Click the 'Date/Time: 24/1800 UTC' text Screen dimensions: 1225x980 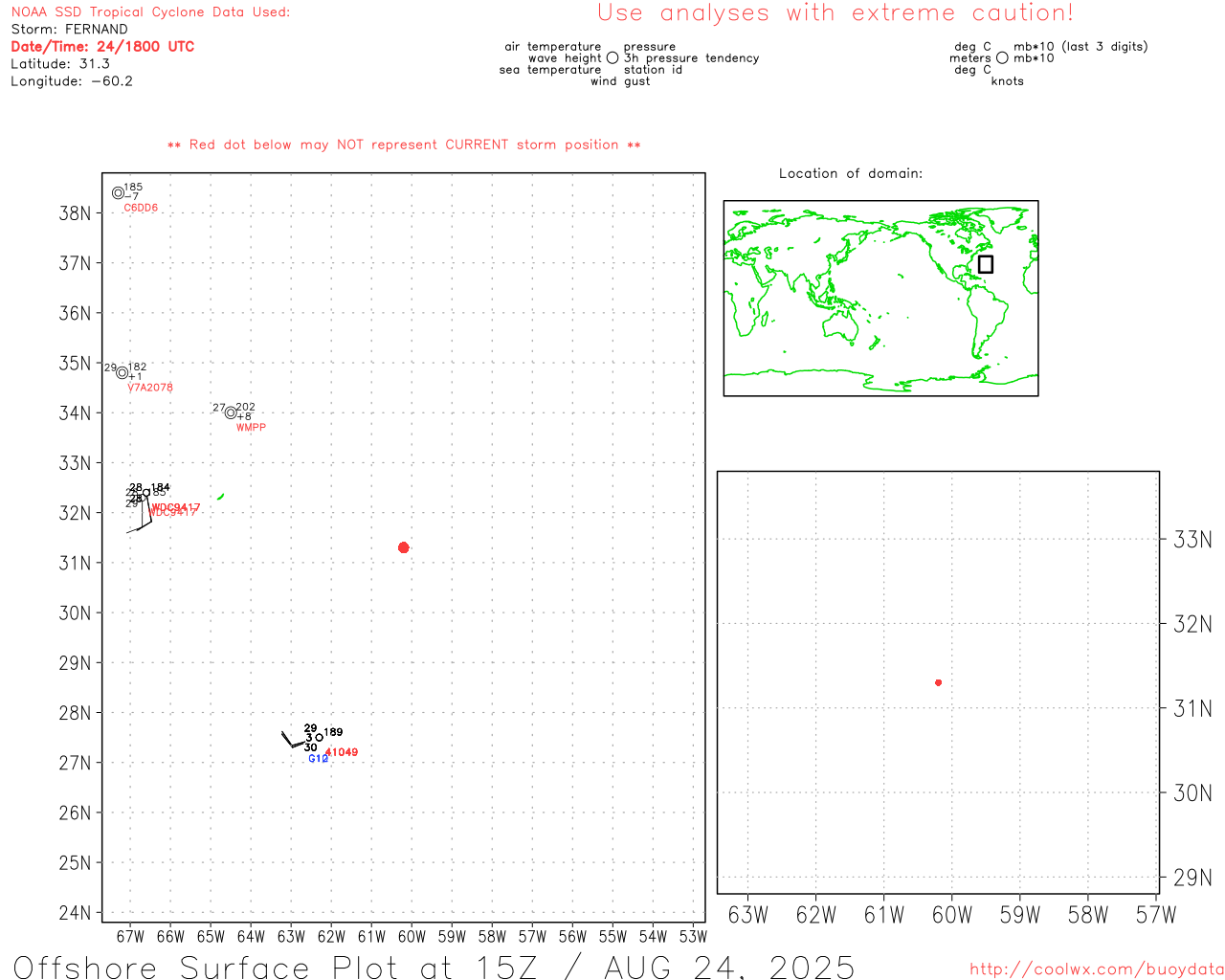[x=102, y=46]
